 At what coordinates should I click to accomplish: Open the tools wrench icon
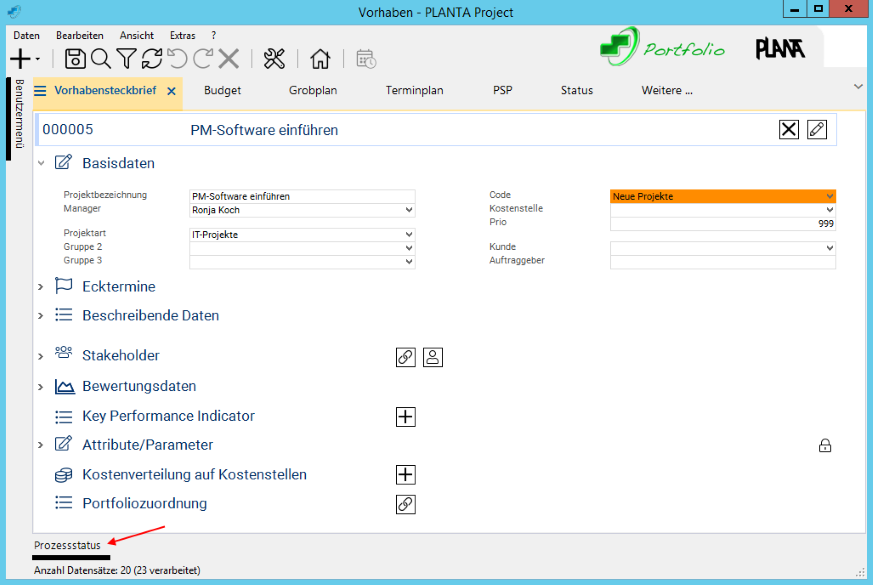click(274, 58)
